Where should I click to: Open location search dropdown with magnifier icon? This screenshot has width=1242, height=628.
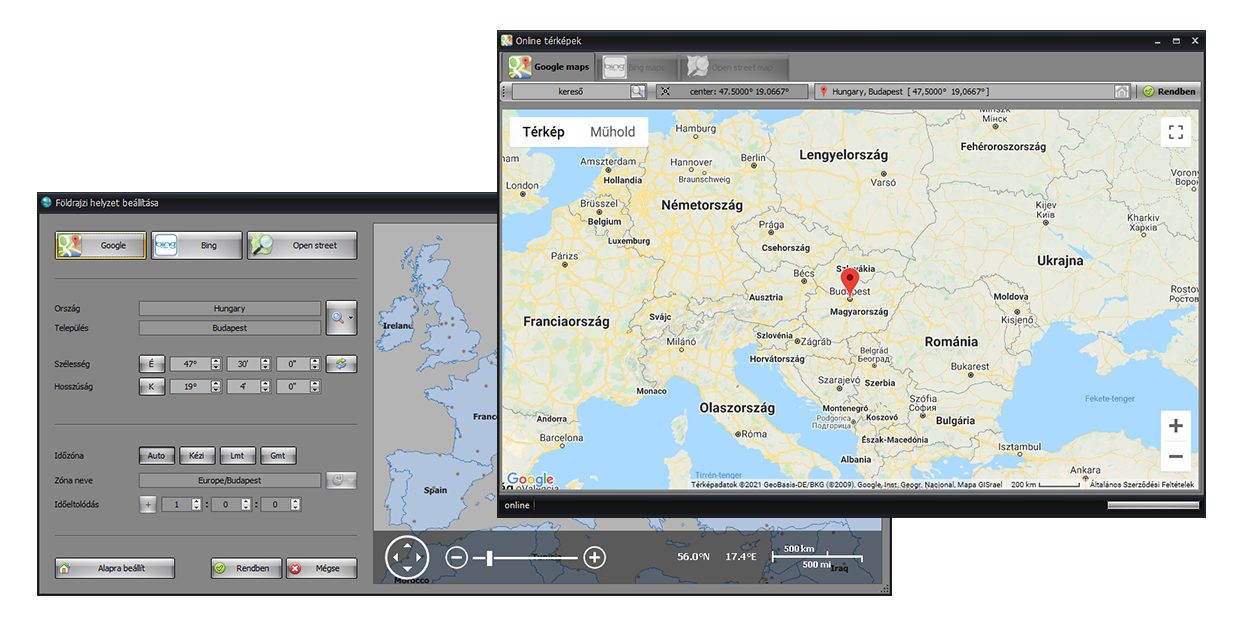[342, 318]
